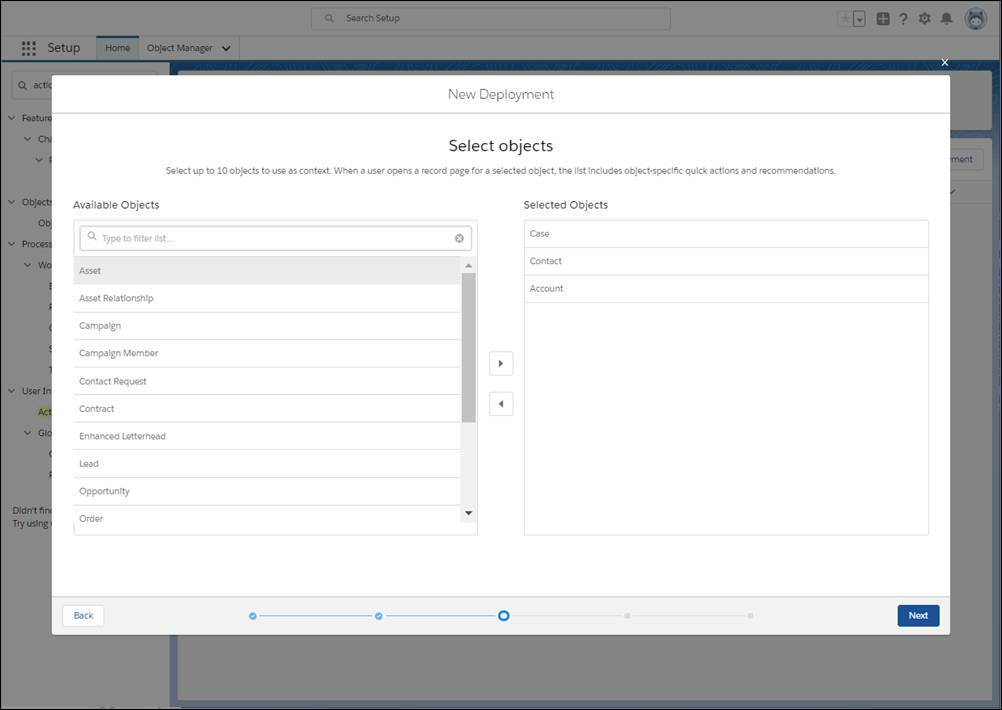Jump to first completed progress step
Viewport: 1002px width, 710px height.
[x=253, y=616]
